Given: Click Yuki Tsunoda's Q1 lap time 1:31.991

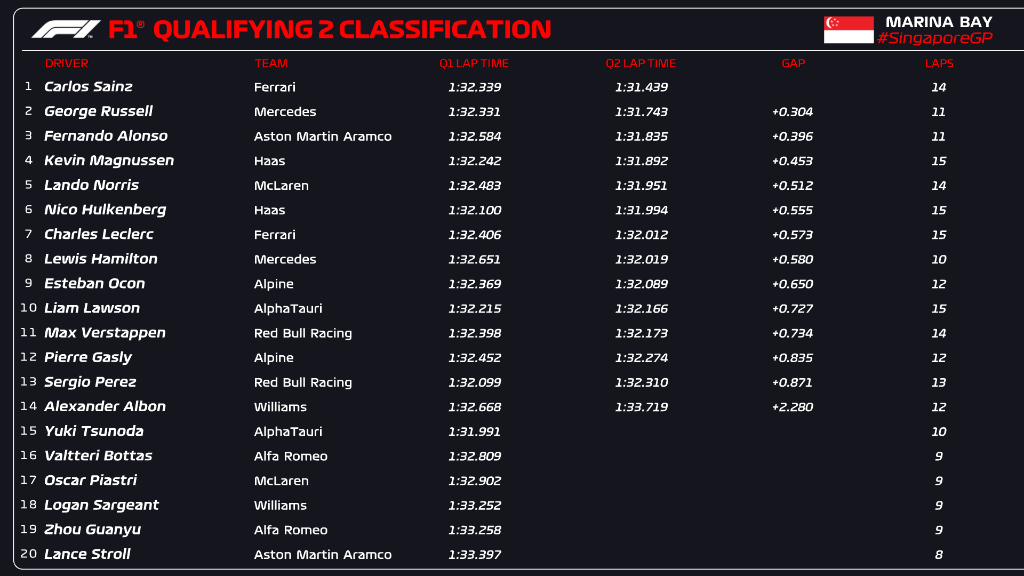Looking at the screenshot, I should pos(474,432).
